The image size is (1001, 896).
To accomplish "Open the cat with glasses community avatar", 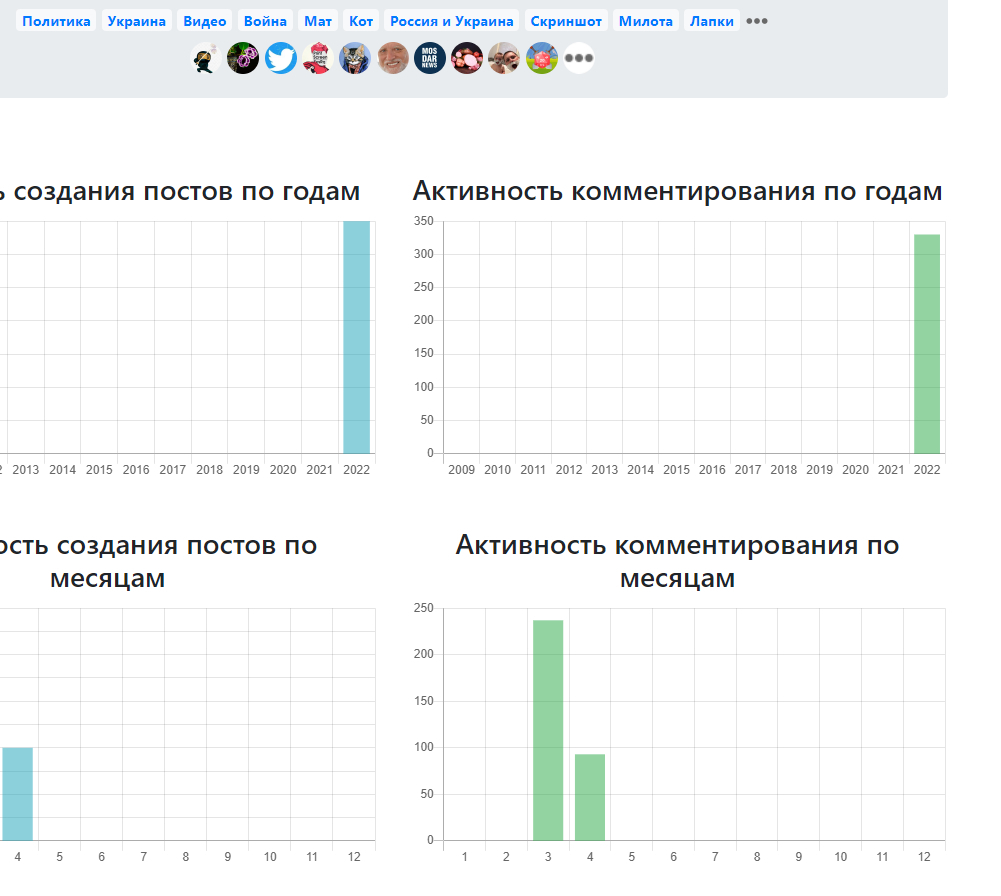I will 355,58.
